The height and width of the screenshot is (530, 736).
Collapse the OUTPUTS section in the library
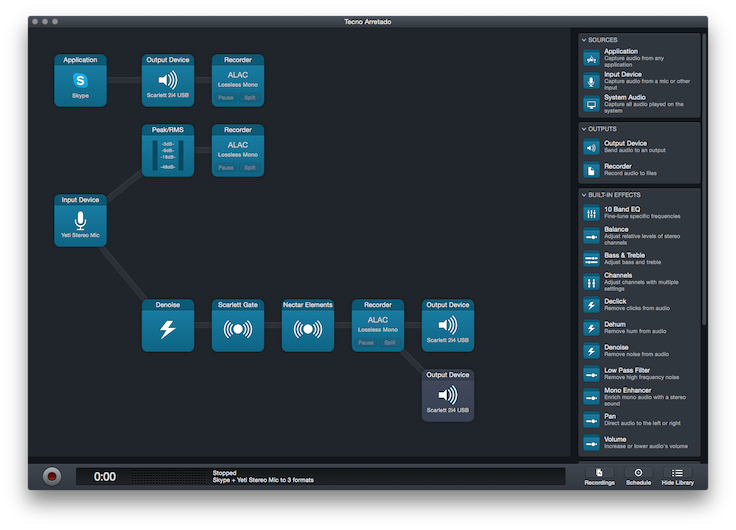click(584, 129)
